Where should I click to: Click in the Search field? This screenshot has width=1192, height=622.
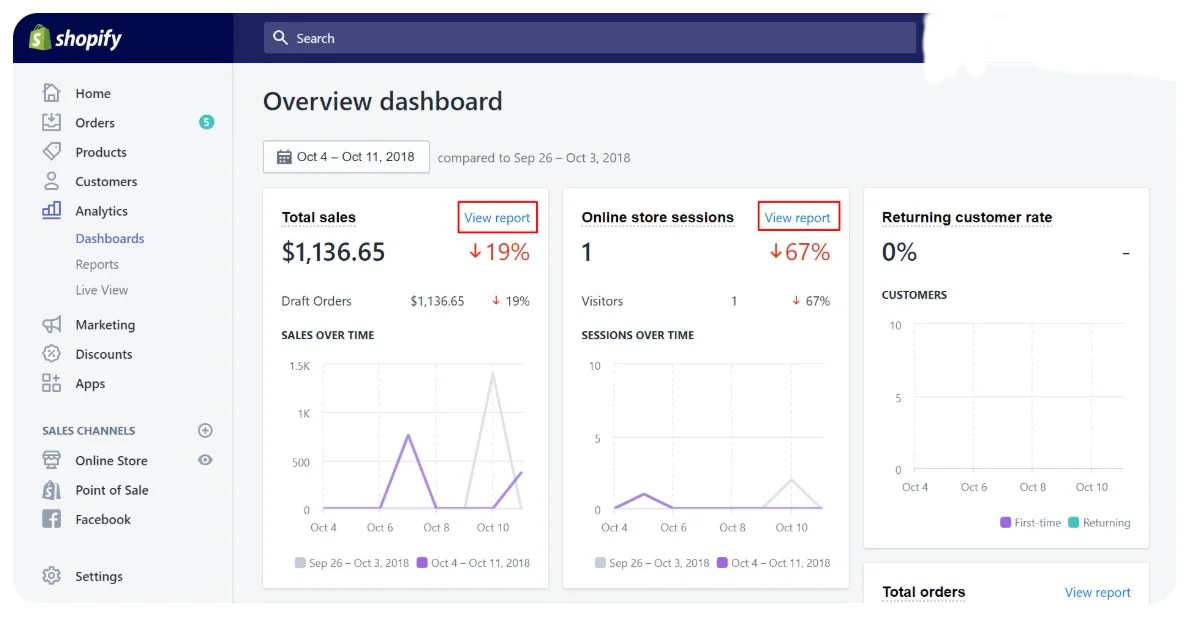[x=590, y=38]
